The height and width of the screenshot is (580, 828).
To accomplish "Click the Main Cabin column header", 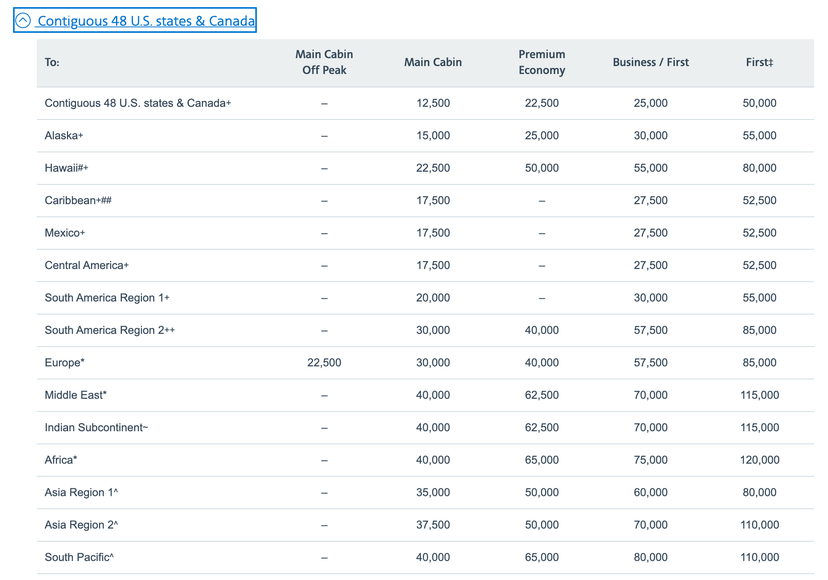I will click(x=433, y=62).
